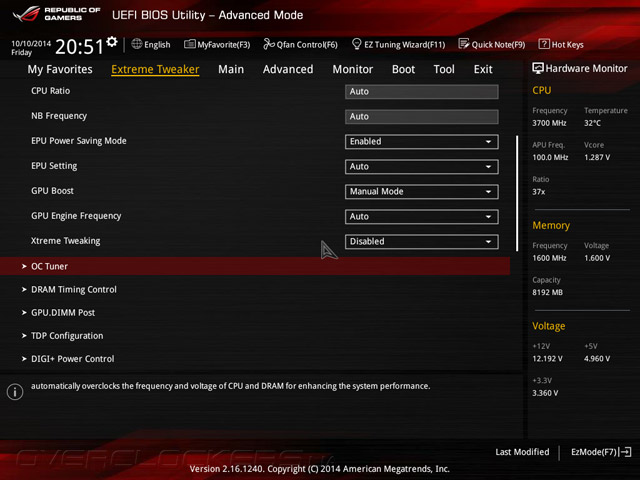The width and height of the screenshot is (640, 480).
Task: Click the info icon beside help text
Action: [15, 392]
